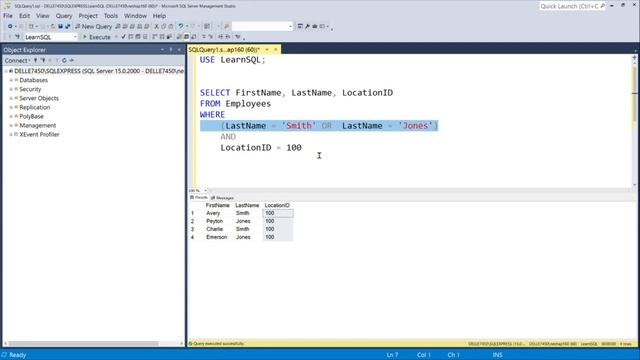Screen dimensions: 640x360
Task: Toggle Results to Grid output mode
Action: coord(186,37)
